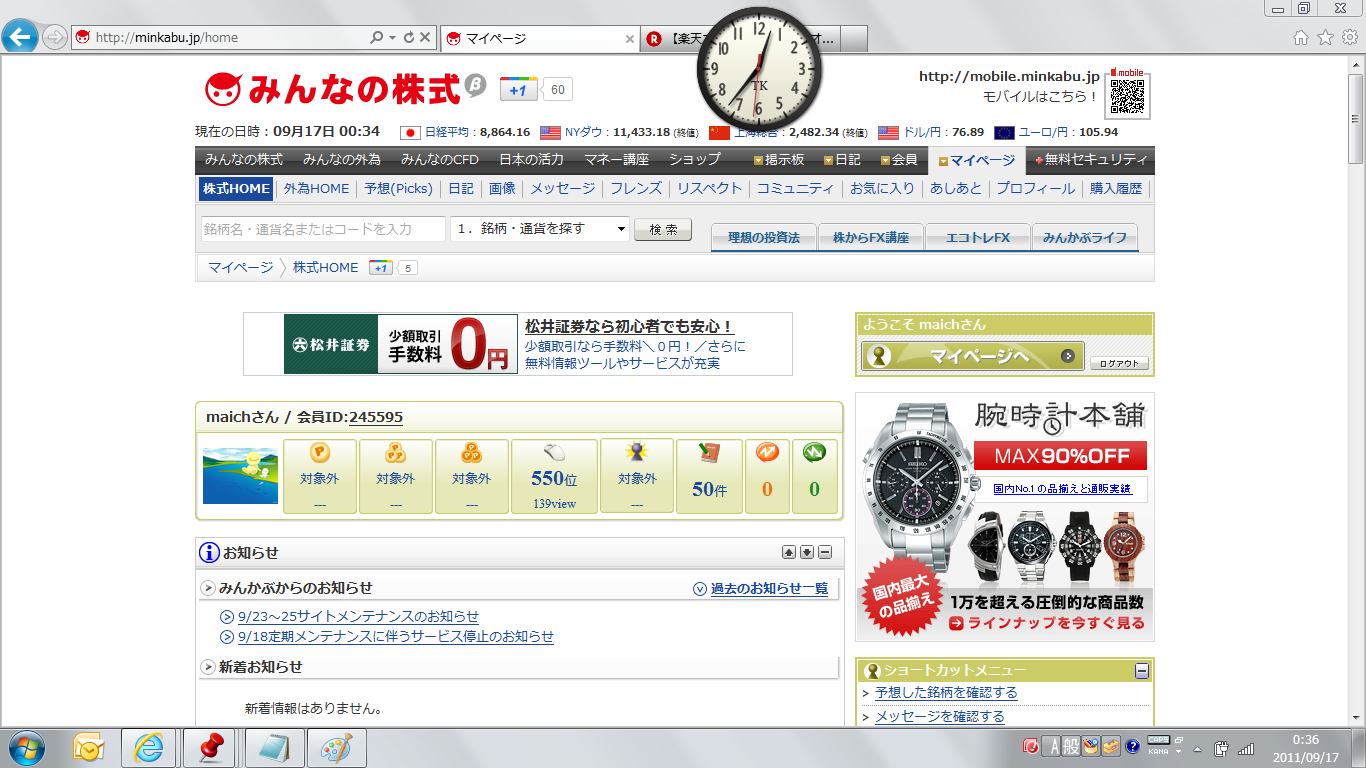Open the diary notebook icon showing 50件
Viewport: 1366px width, 768px height.
(x=709, y=454)
